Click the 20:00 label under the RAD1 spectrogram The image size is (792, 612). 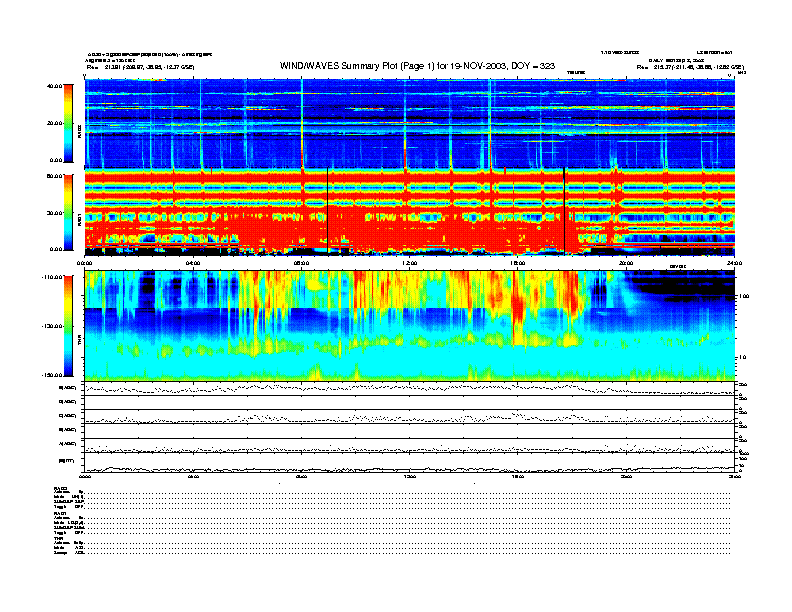point(626,263)
